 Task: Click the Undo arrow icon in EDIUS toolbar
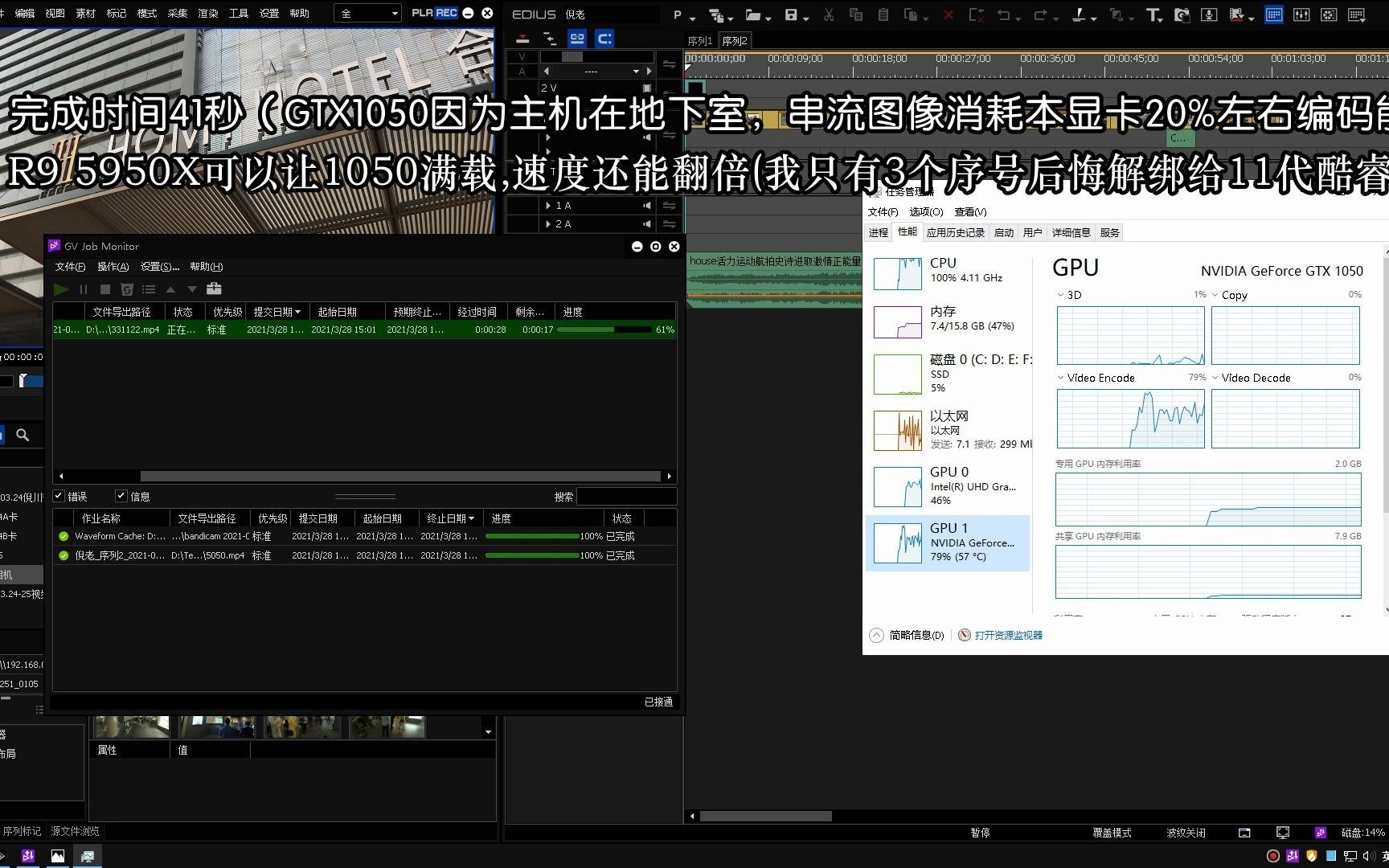click(x=1002, y=14)
